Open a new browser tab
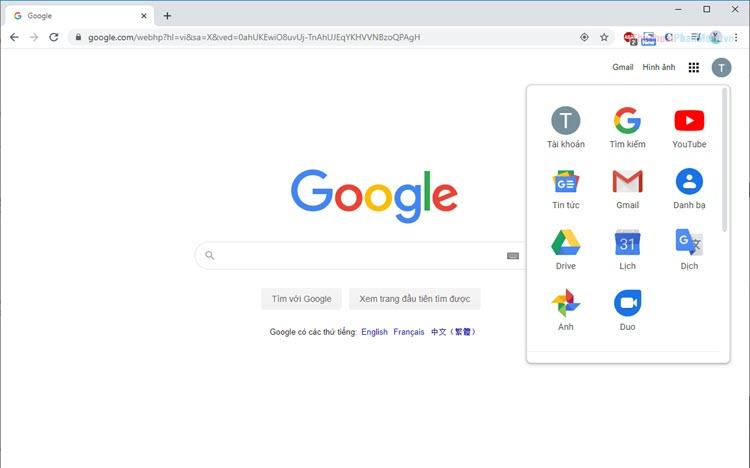 click(167, 16)
